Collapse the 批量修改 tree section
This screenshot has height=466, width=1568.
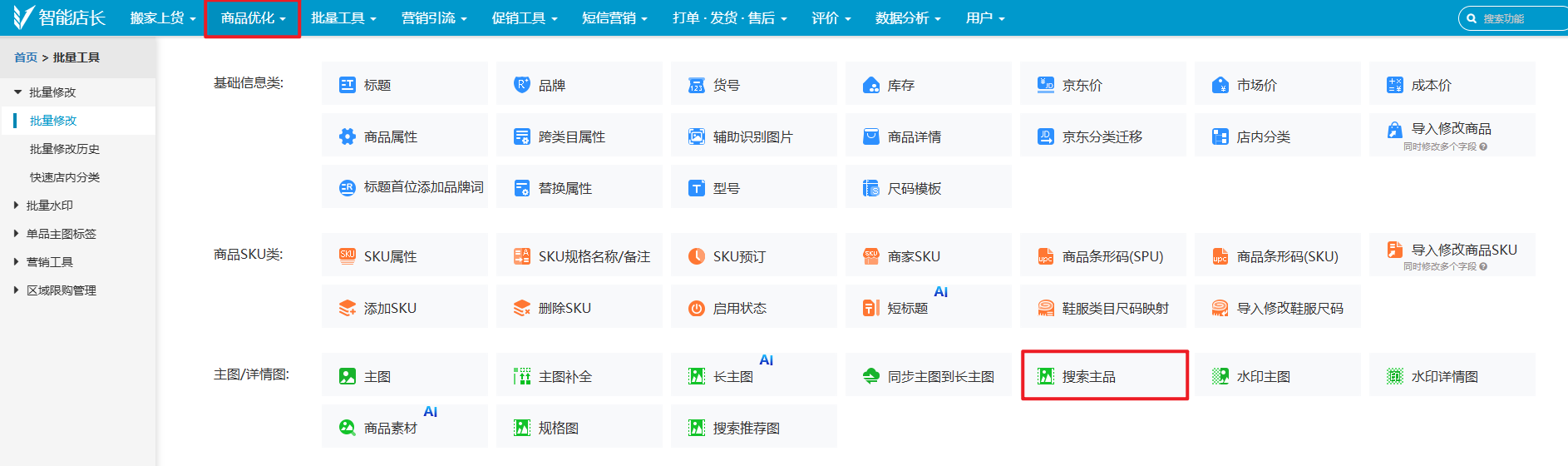[x=17, y=92]
